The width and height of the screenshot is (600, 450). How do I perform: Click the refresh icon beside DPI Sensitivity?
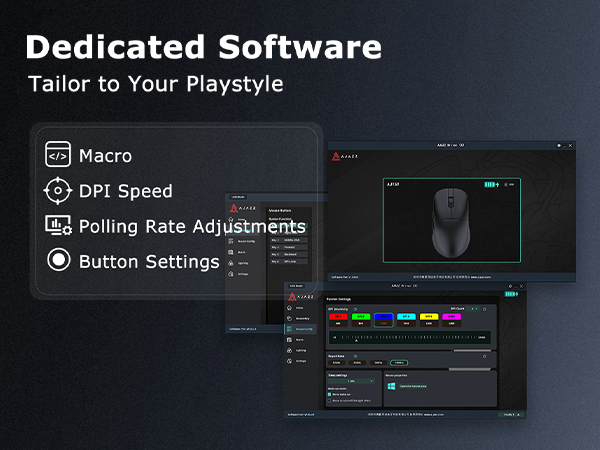click(355, 309)
